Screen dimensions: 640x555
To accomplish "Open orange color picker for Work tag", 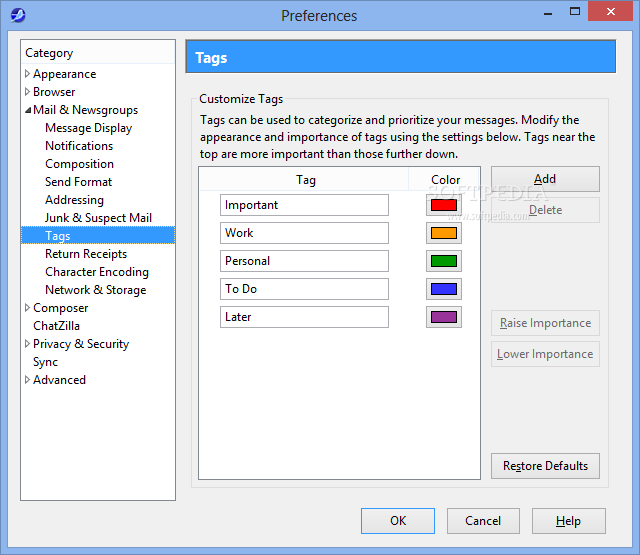I will (444, 233).
